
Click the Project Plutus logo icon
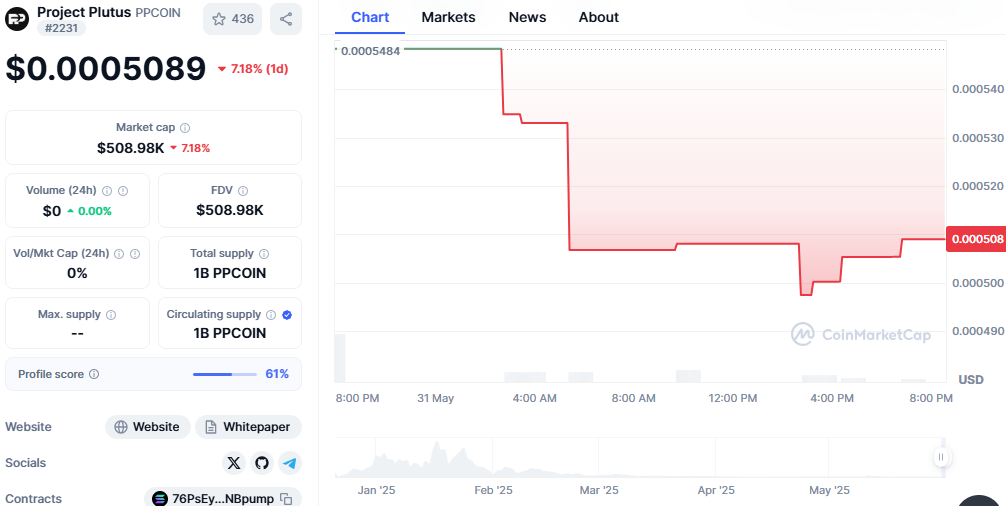[17, 19]
